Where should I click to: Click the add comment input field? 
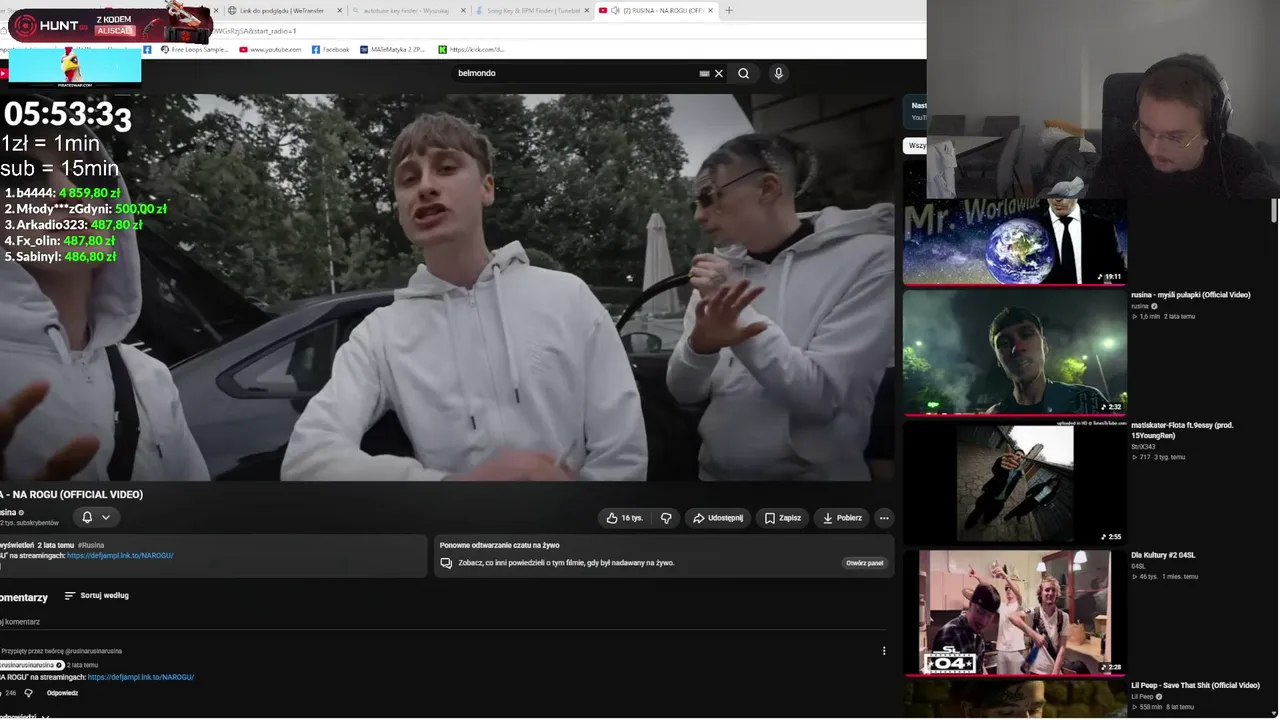(x=440, y=622)
